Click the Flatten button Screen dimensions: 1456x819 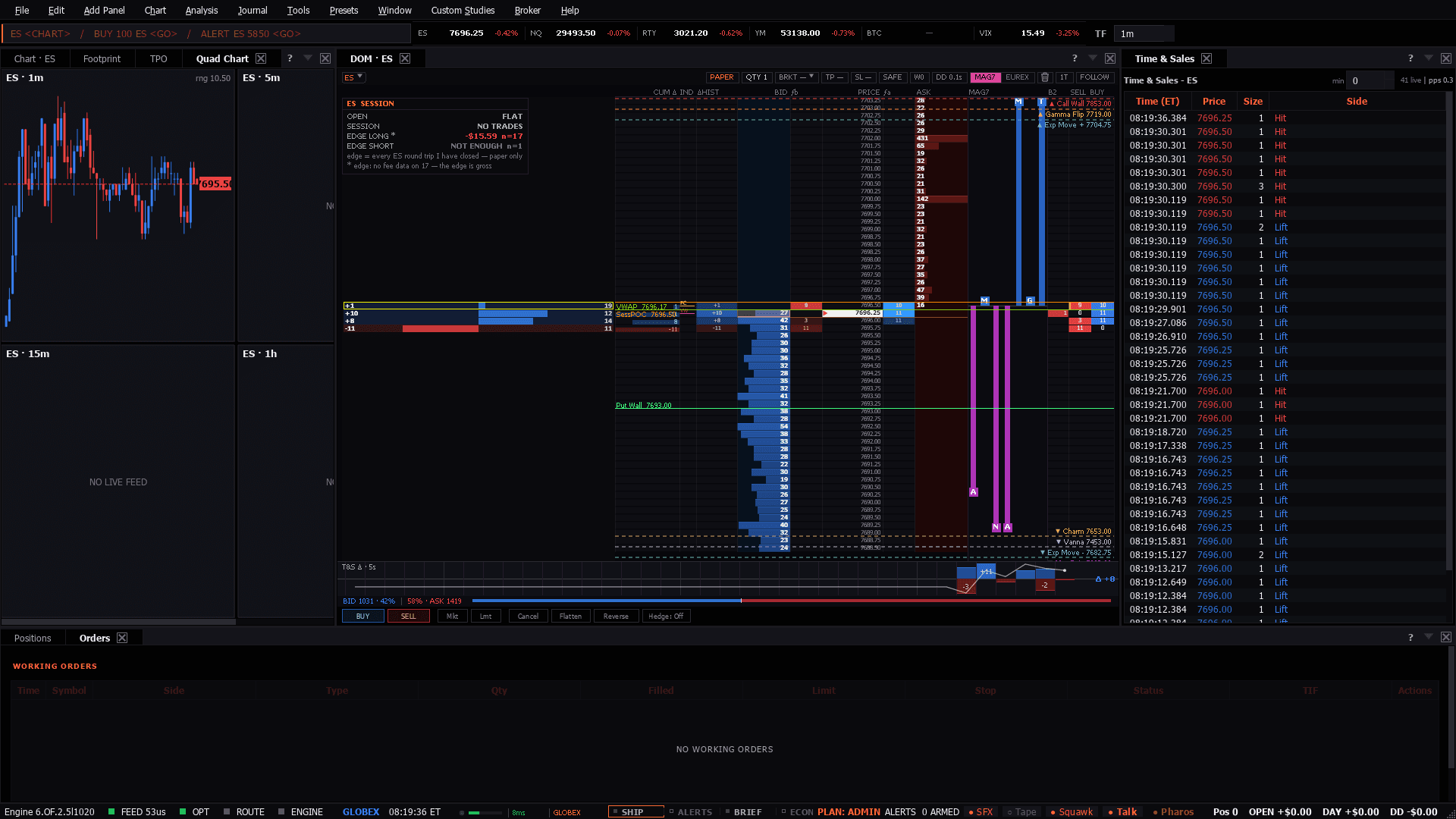(570, 617)
